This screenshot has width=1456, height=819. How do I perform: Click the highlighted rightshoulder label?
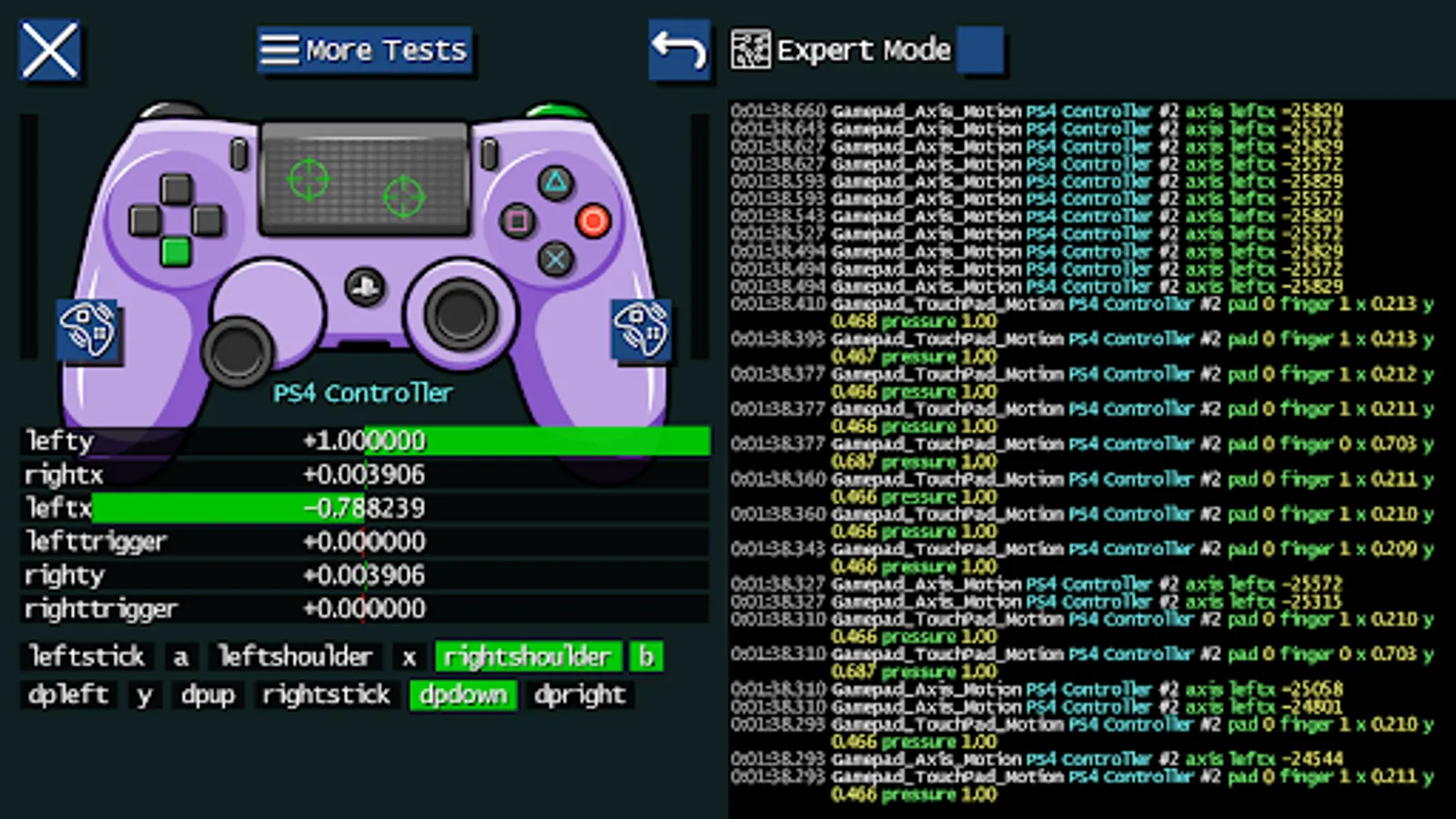point(528,656)
